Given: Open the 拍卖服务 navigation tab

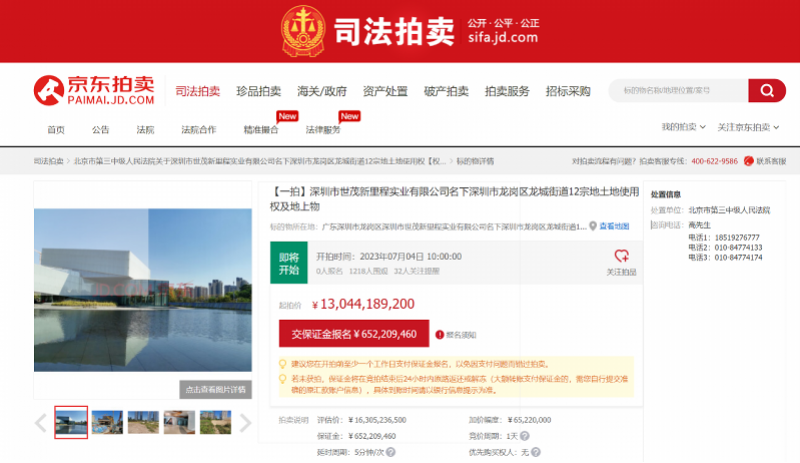Looking at the screenshot, I should [x=507, y=91].
